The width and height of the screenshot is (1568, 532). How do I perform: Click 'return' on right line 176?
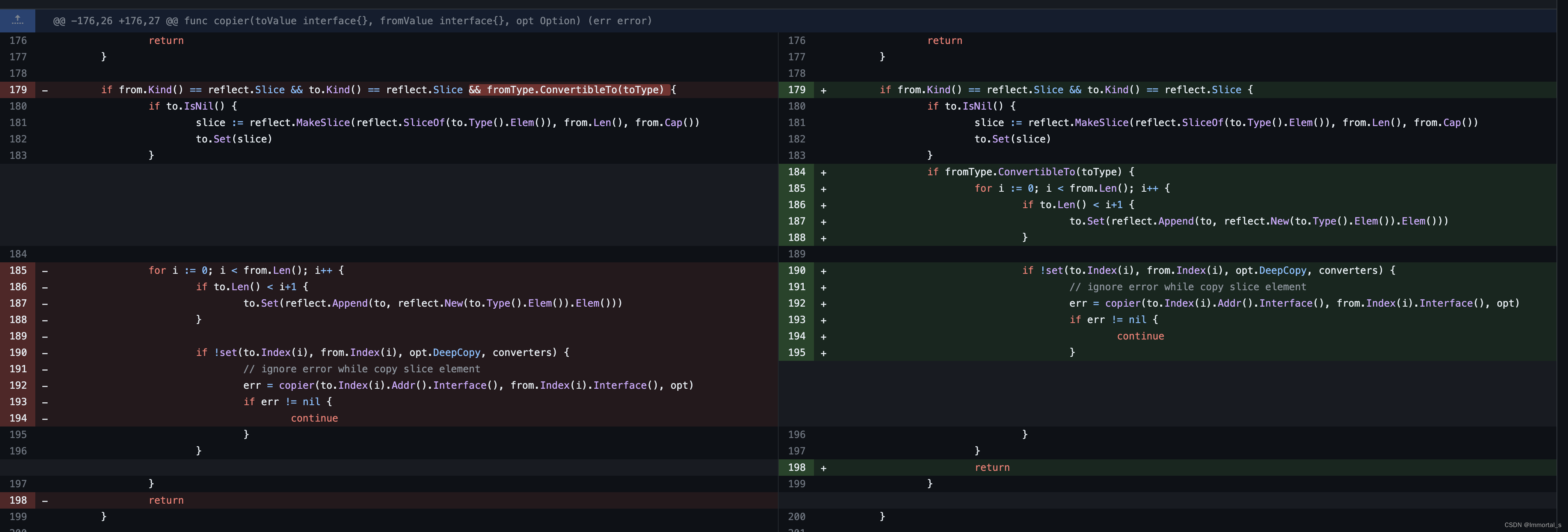(945, 40)
